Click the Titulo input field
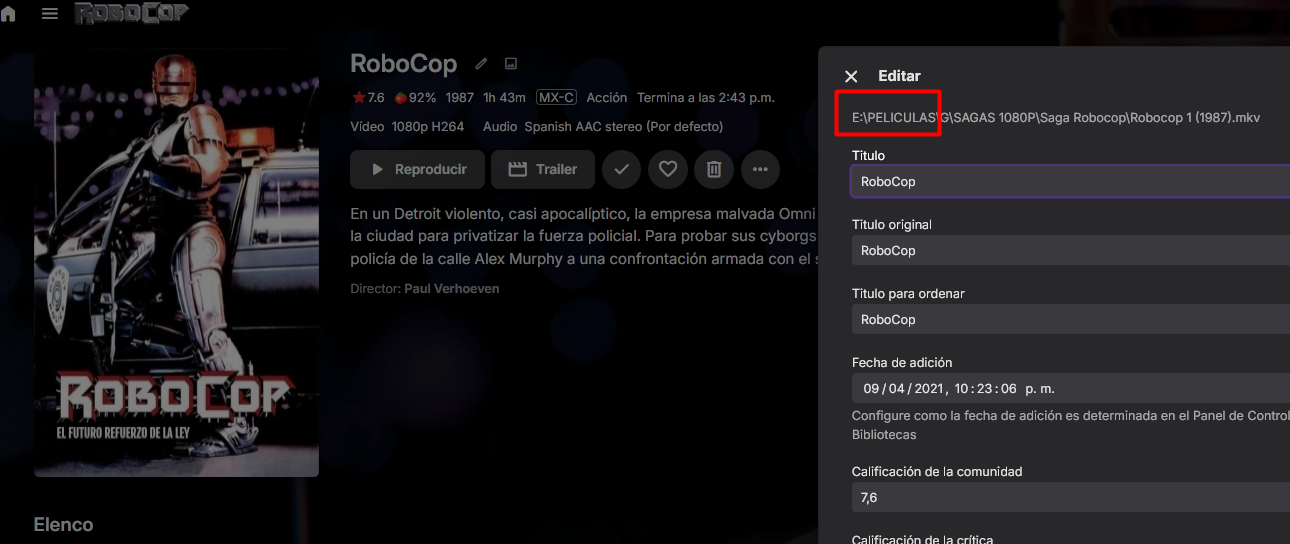This screenshot has width=1290, height=544. (1070, 182)
